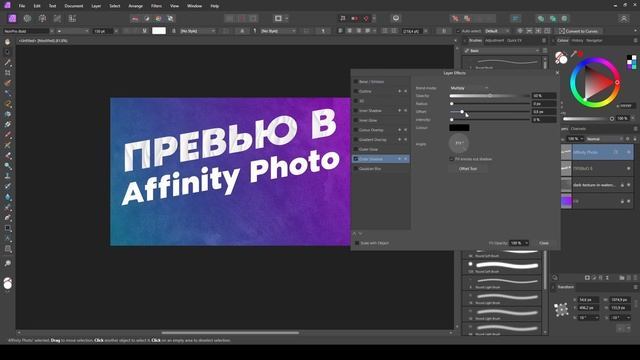640x360 pixels.
Task: Select the ПРЕВЬЮ В layer thumbnail
Action: 566,168
